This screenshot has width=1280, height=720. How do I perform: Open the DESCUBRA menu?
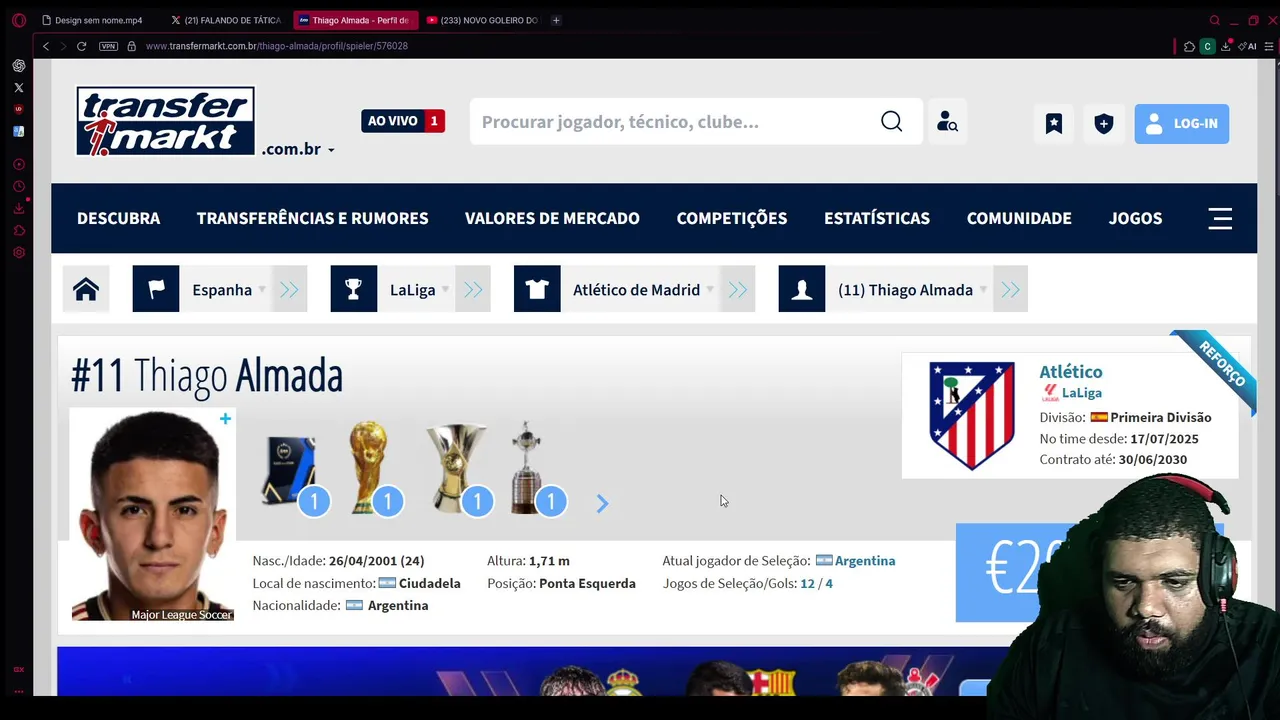[118, 218]
